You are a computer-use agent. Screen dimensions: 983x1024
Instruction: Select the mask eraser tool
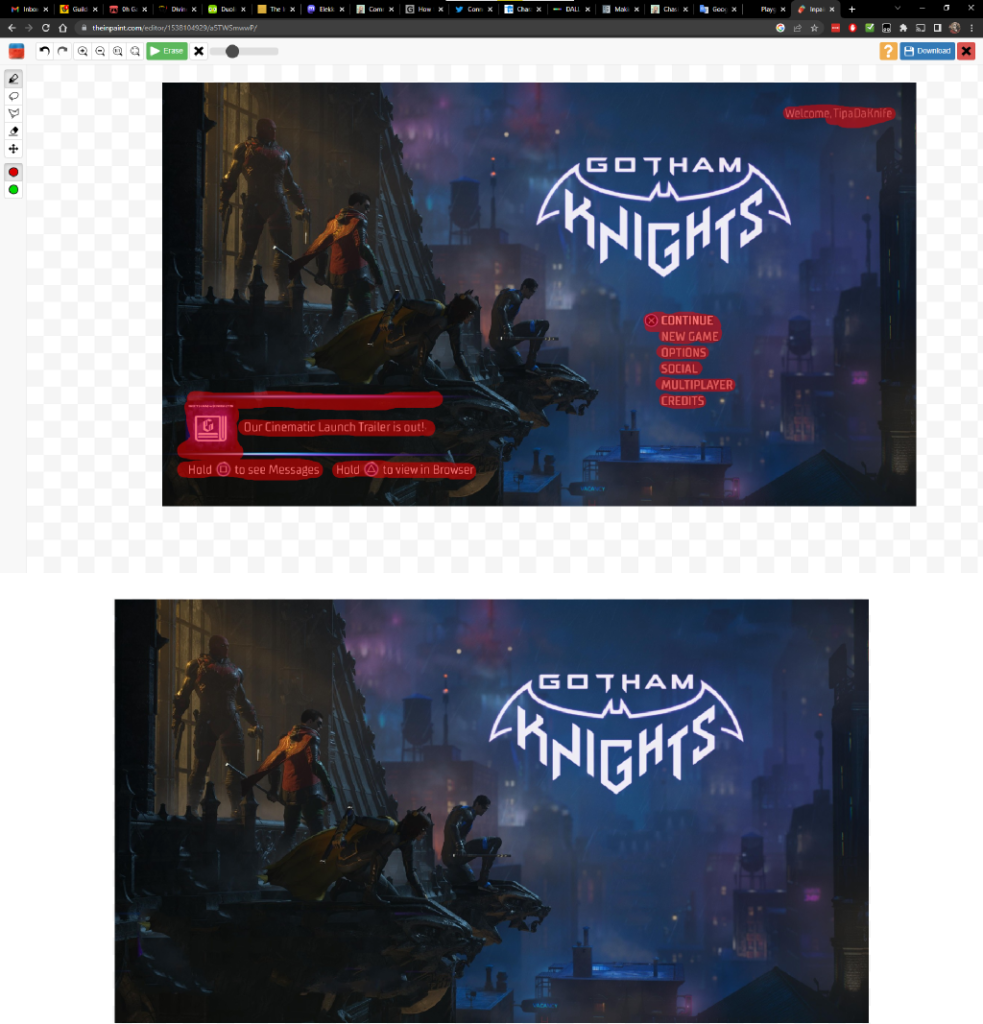pyautogui.click(x=13, y=131)
